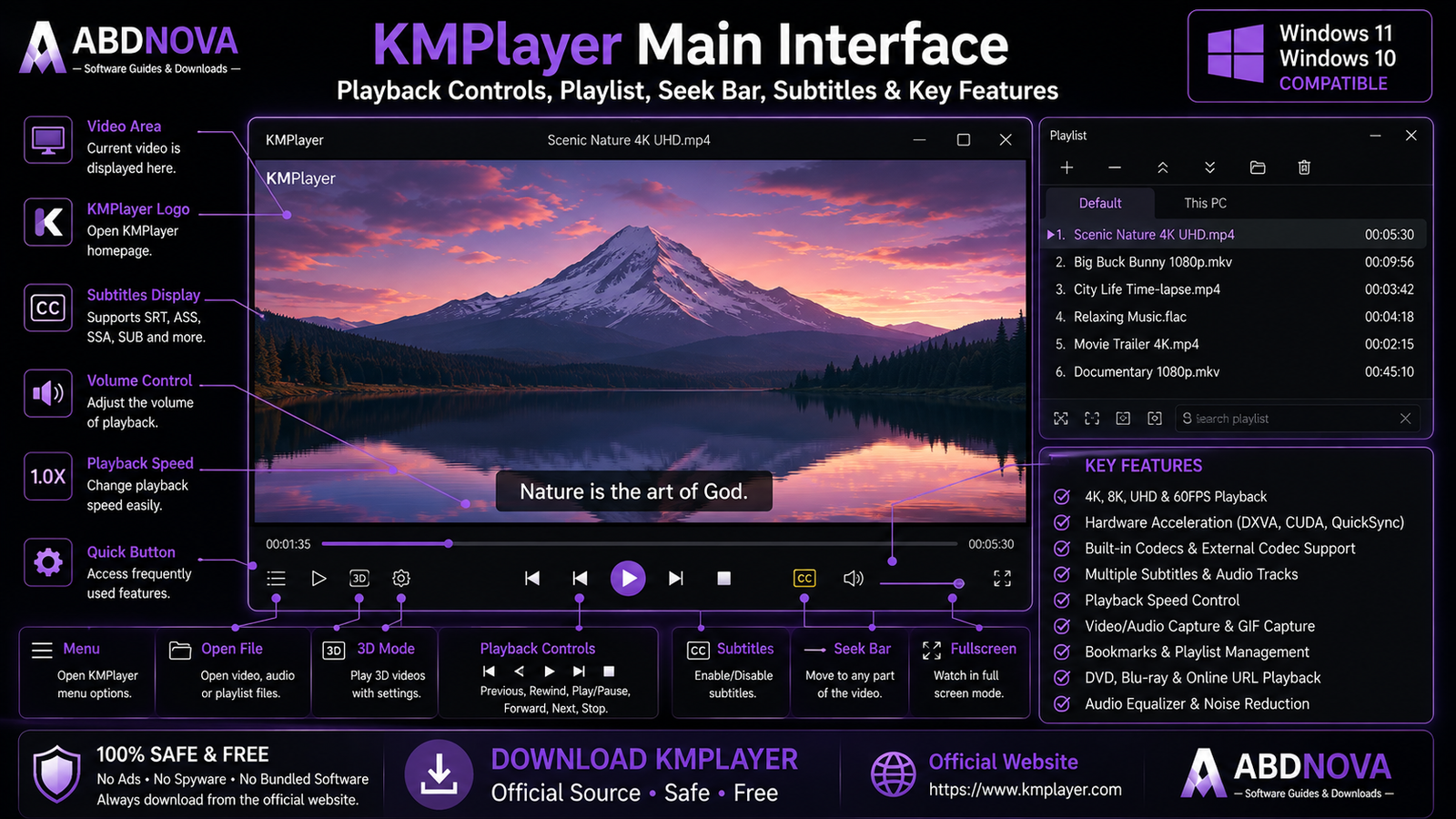Click the circular download arrow icon
This screenshot has height=819, width=1456.
pos(439,774)
